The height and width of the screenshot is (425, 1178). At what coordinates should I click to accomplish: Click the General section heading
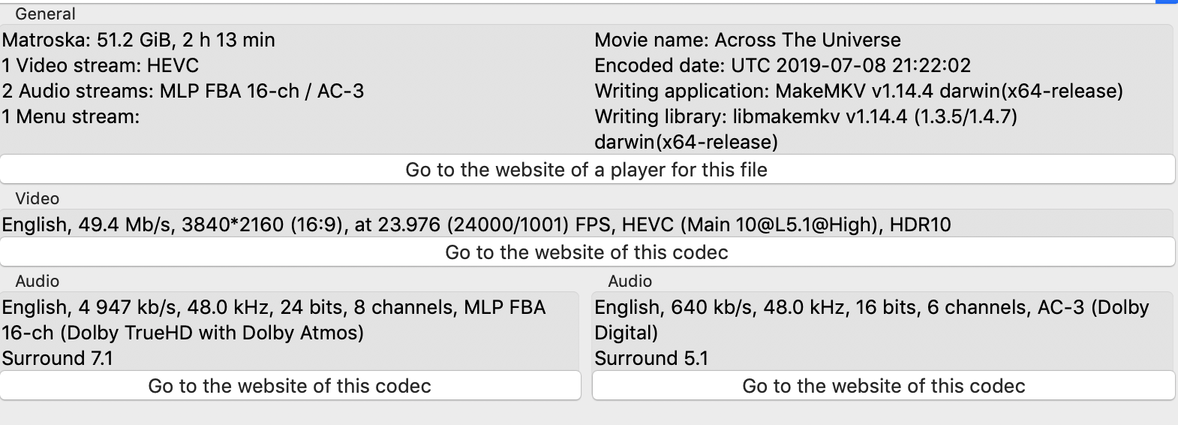pyautogui.click(x=45, y=14)
